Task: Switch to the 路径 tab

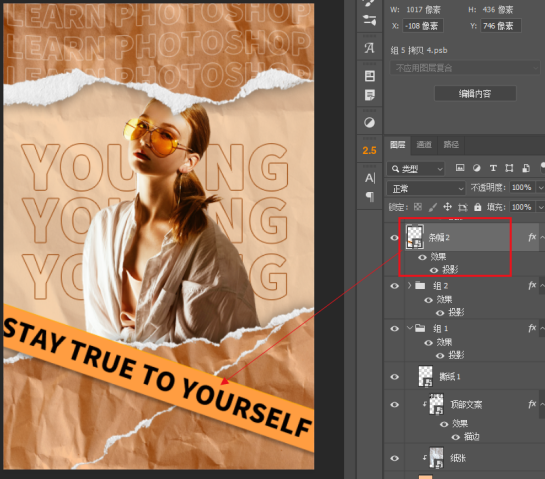Action: (451, 145)
